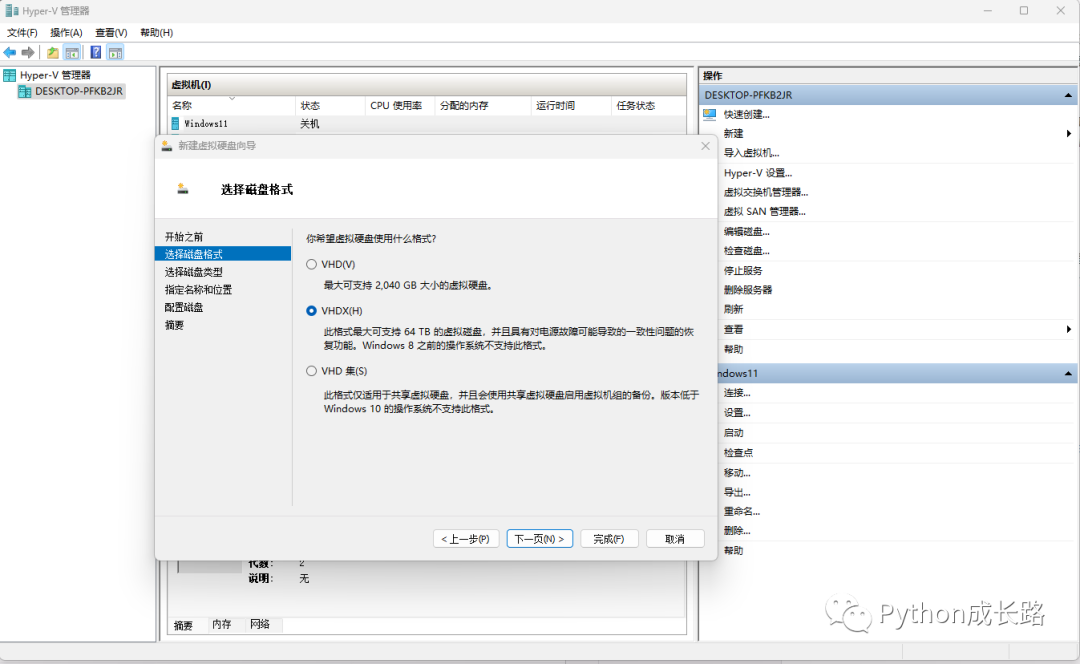Image resolution: width=1080 pixels, height=664 pixels.
Task: Collapse the DESKTOP-PFKB2JR actions section
Action: point(1068,95)
